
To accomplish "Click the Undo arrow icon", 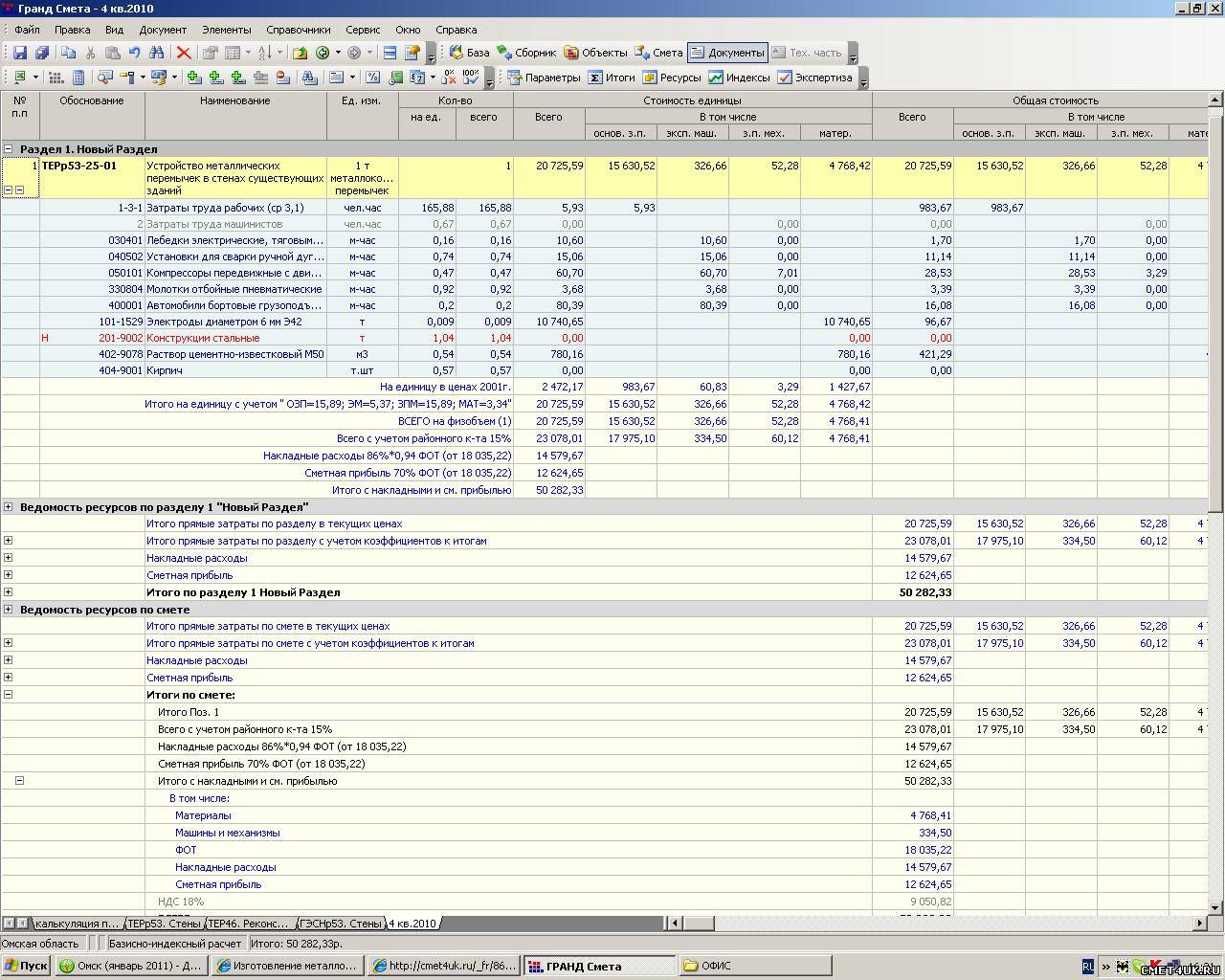I will (x=135, y=53).
